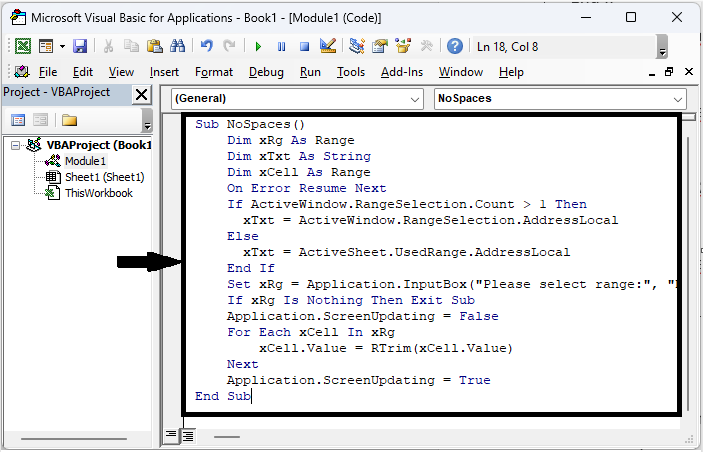This screenshot has width=703, height=452.
Task: Open the Add-Ins menu
Action: (x=402, y=72)
